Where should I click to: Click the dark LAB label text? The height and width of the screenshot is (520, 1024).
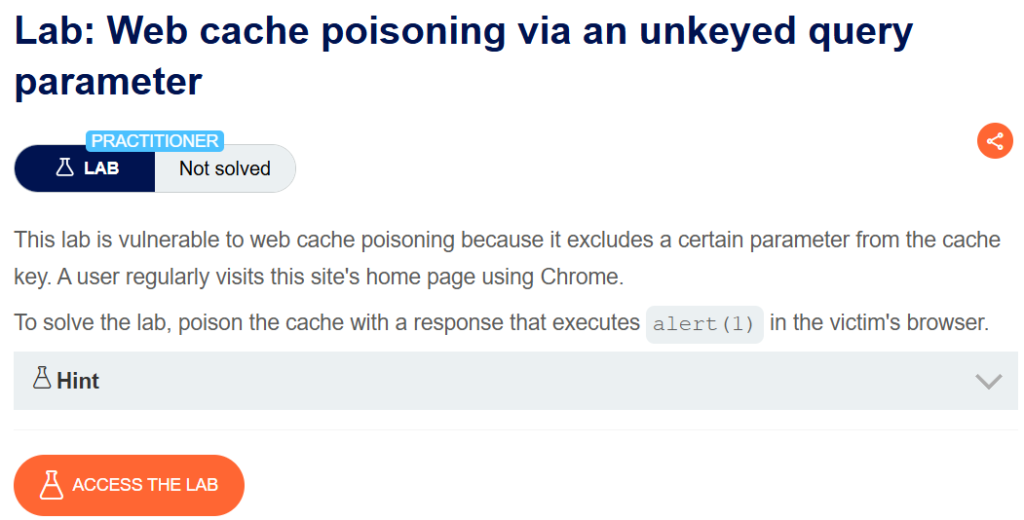(101, 168)
